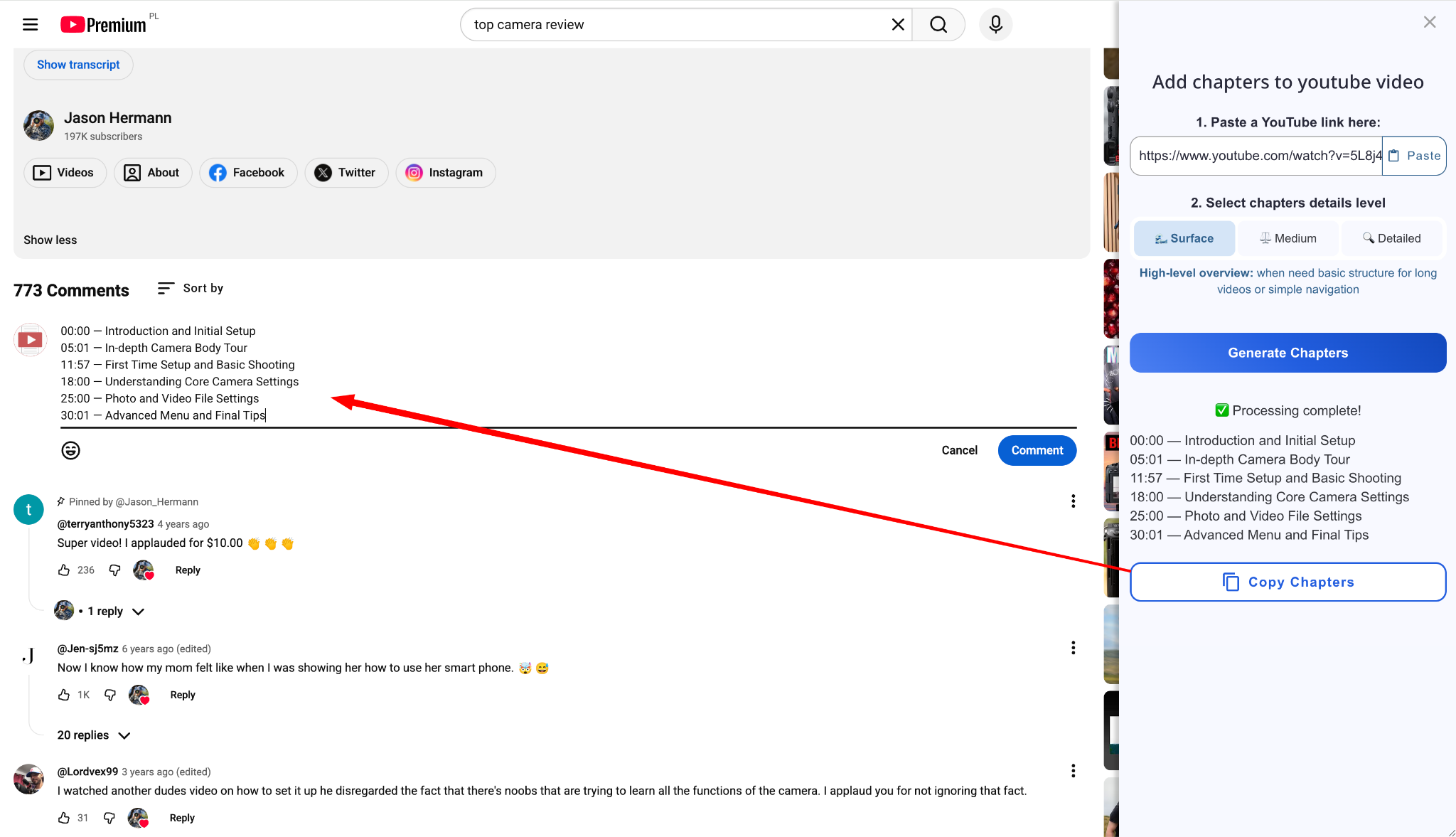Select the Medium detail level
The width and height of the screenshot is (1456, 837).
click(x=1288, y=238)
